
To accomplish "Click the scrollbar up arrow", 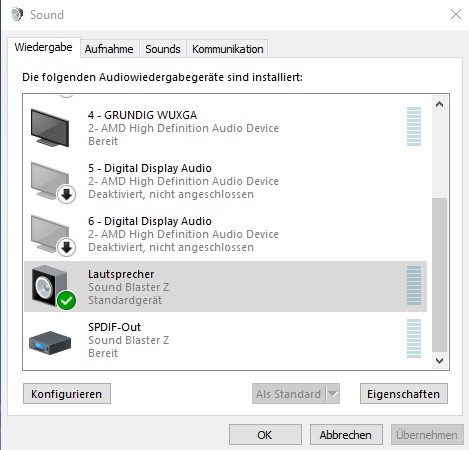I will [x=439, y=104].
